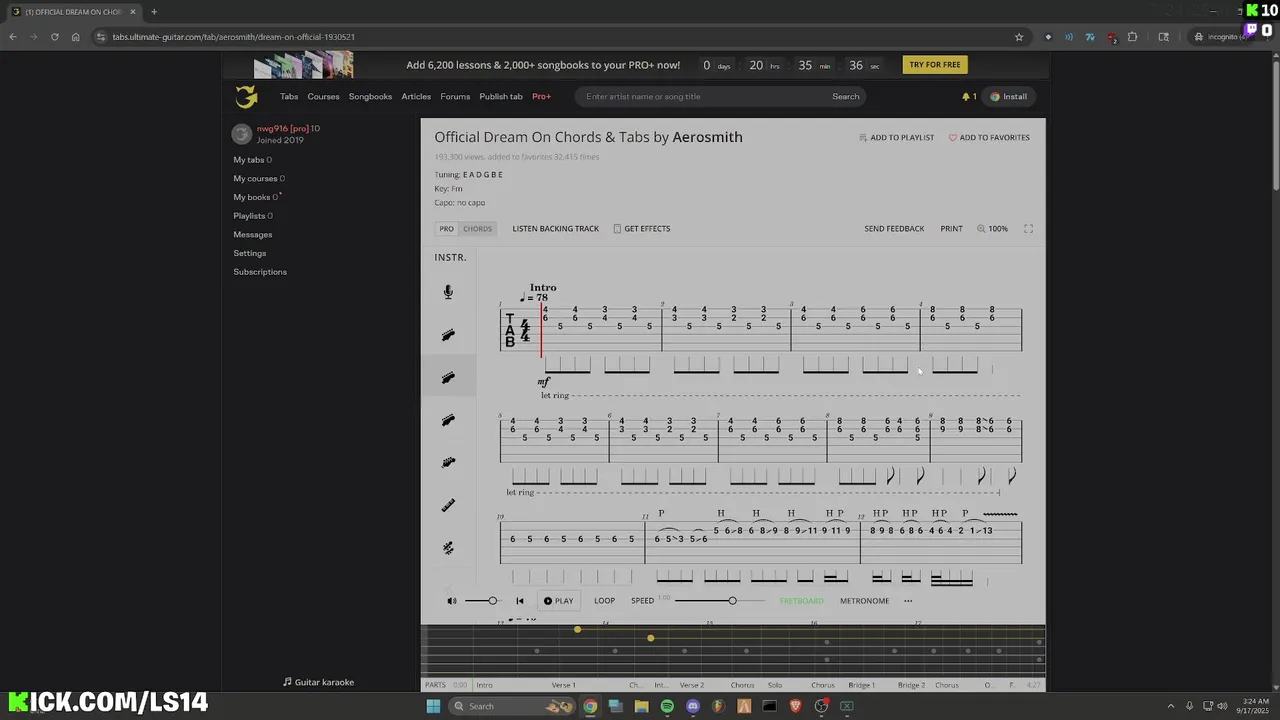1280x720 pixels.
Task: Click ADD TO PLAYLIST
Action: pos(897,138)
